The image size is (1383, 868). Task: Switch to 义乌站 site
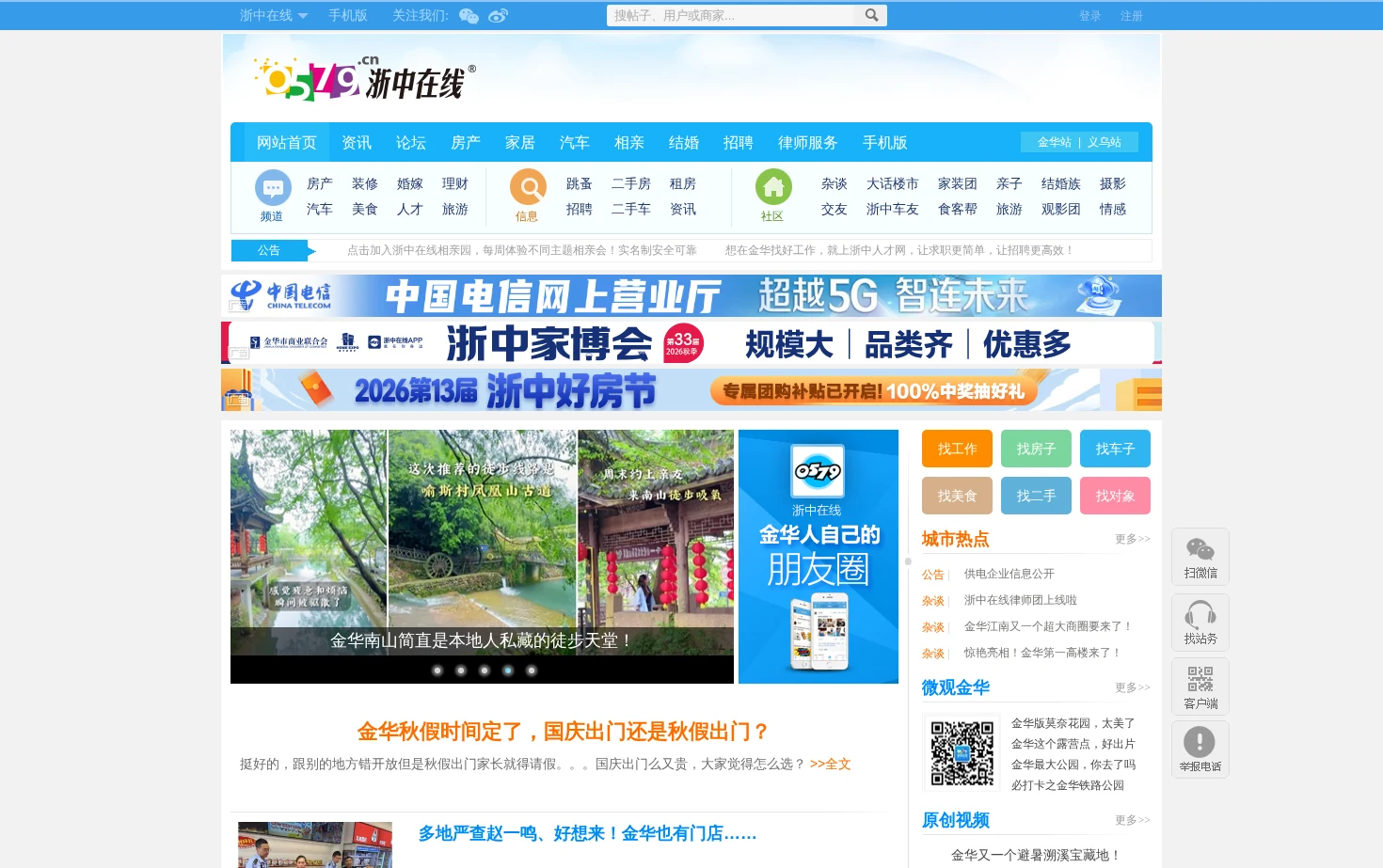point(1105,142)
